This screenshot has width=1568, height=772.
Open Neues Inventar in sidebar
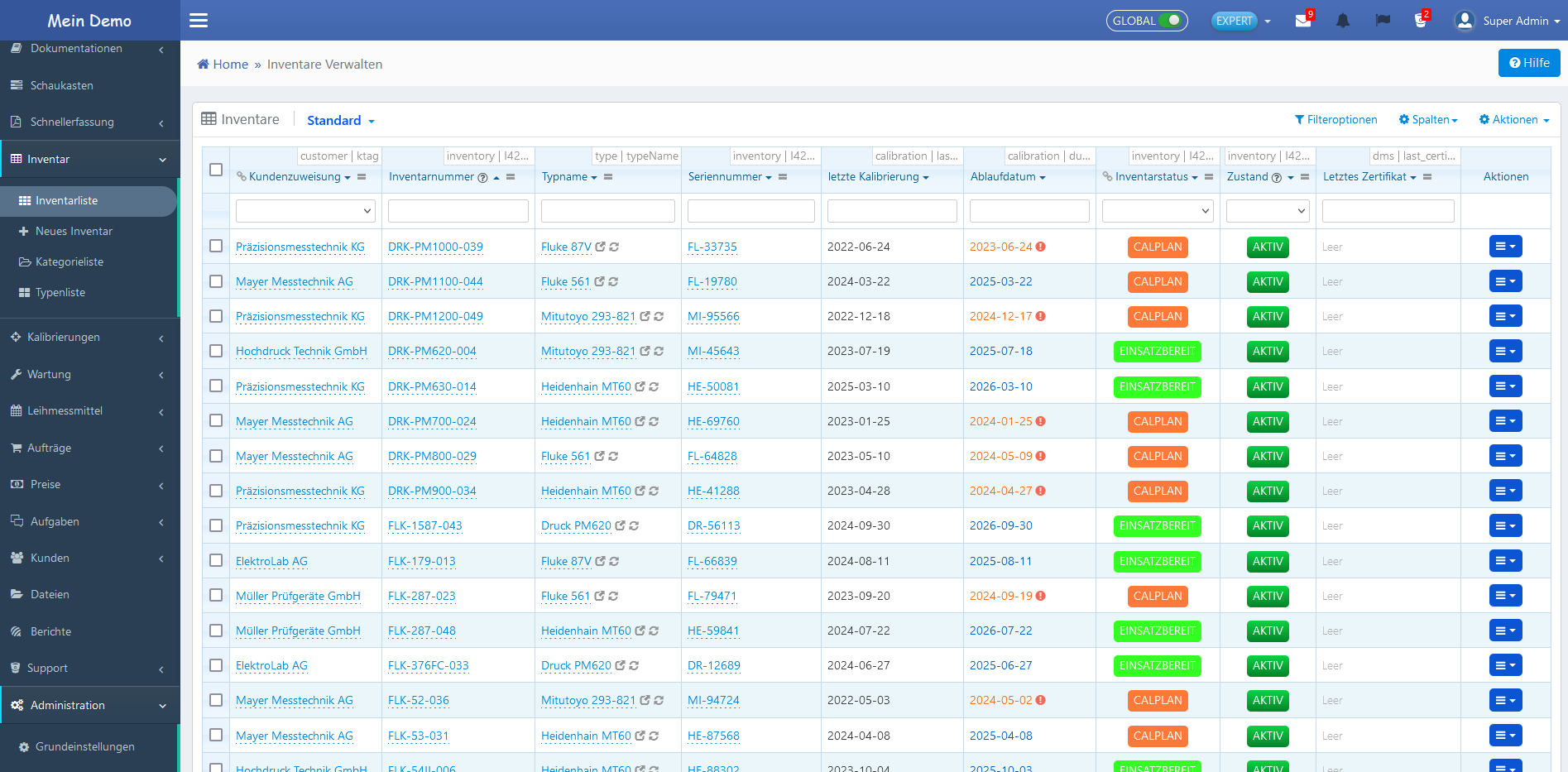pos(74,232)
